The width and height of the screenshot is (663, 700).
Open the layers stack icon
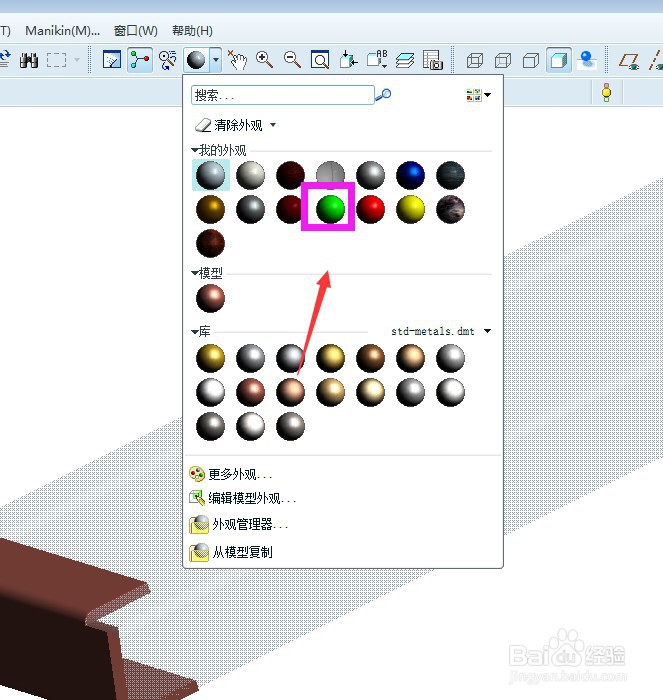pyautogui.click(x=404, y=60)
